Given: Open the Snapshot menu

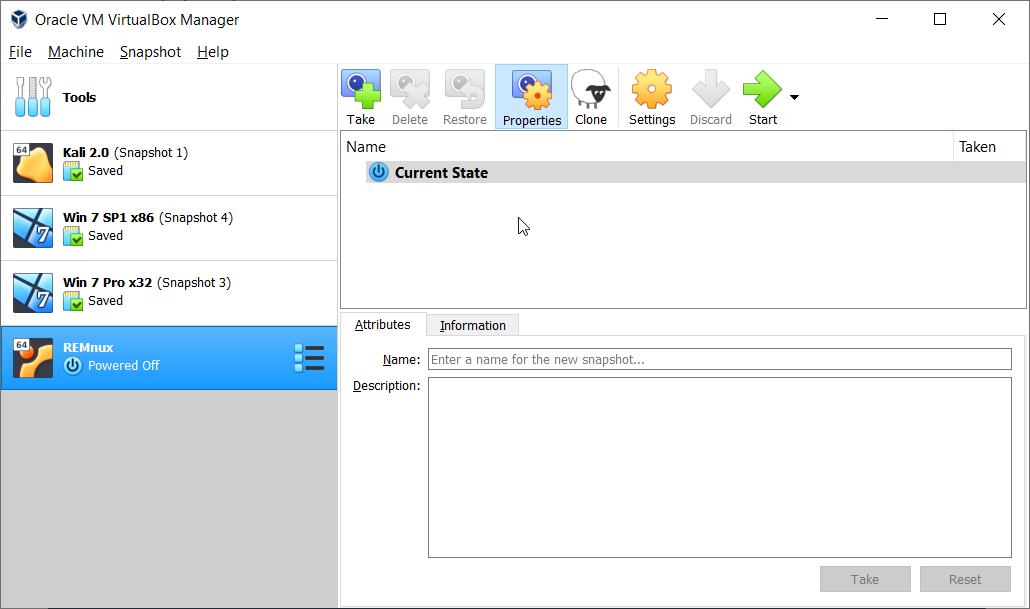Looking at the screenshot, I should tap(150, 51).
